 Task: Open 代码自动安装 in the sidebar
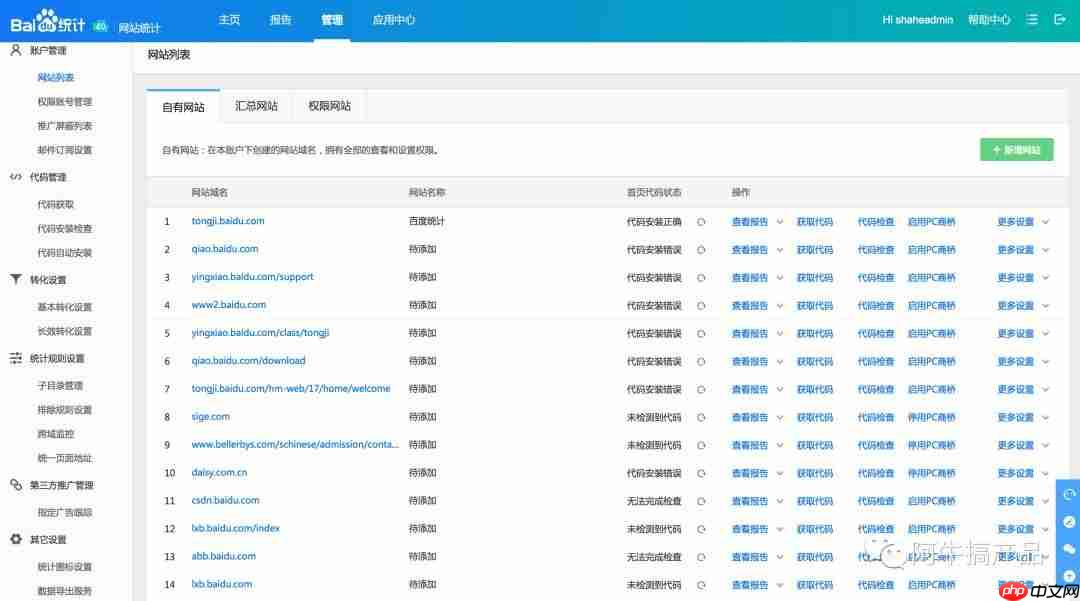(65, 253)
